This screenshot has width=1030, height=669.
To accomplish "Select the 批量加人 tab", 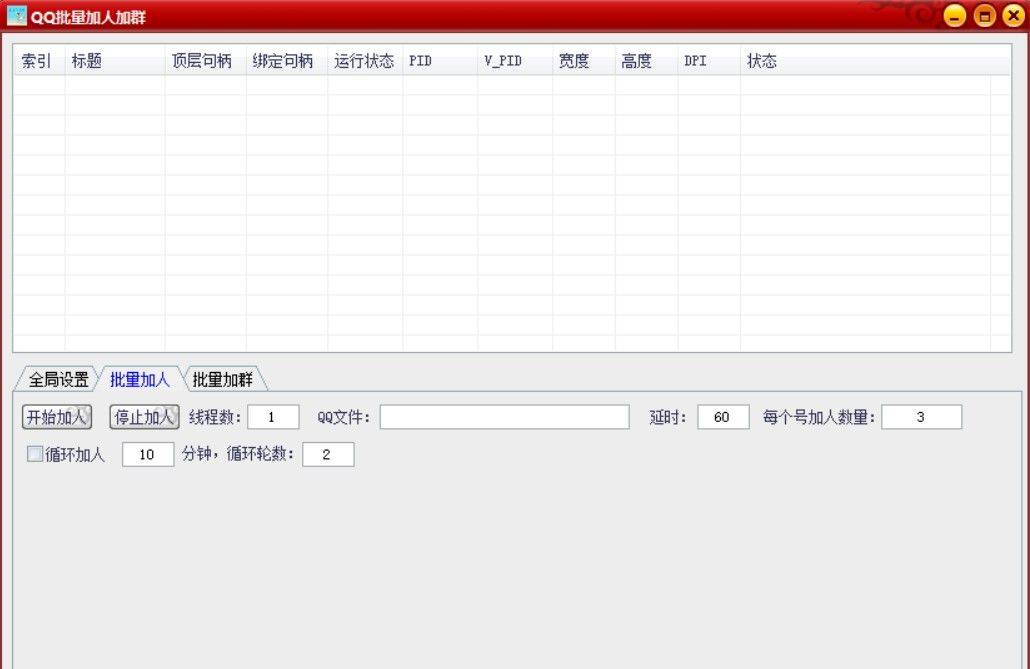I will pos(140,380).
